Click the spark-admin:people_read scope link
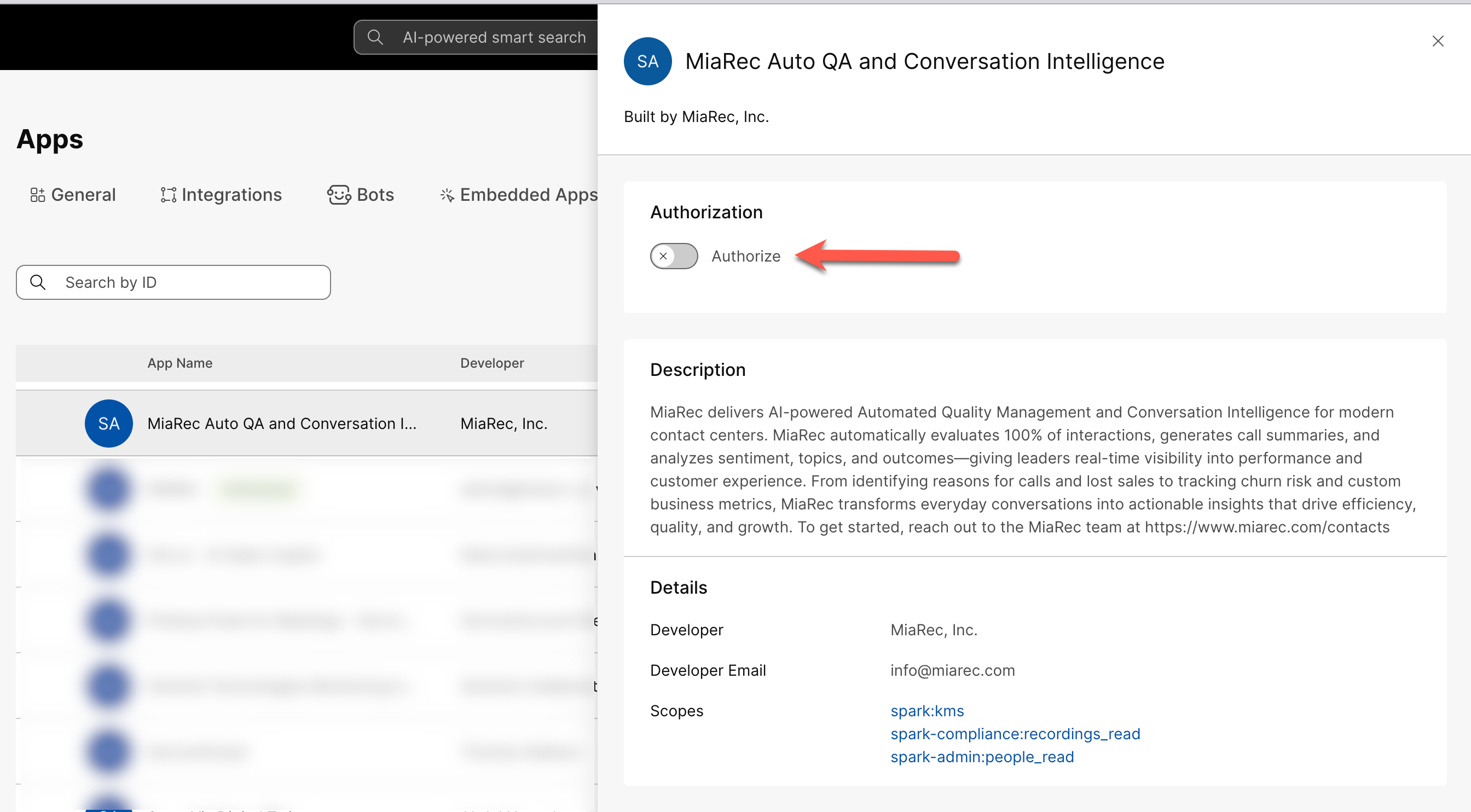 [982, 756]
